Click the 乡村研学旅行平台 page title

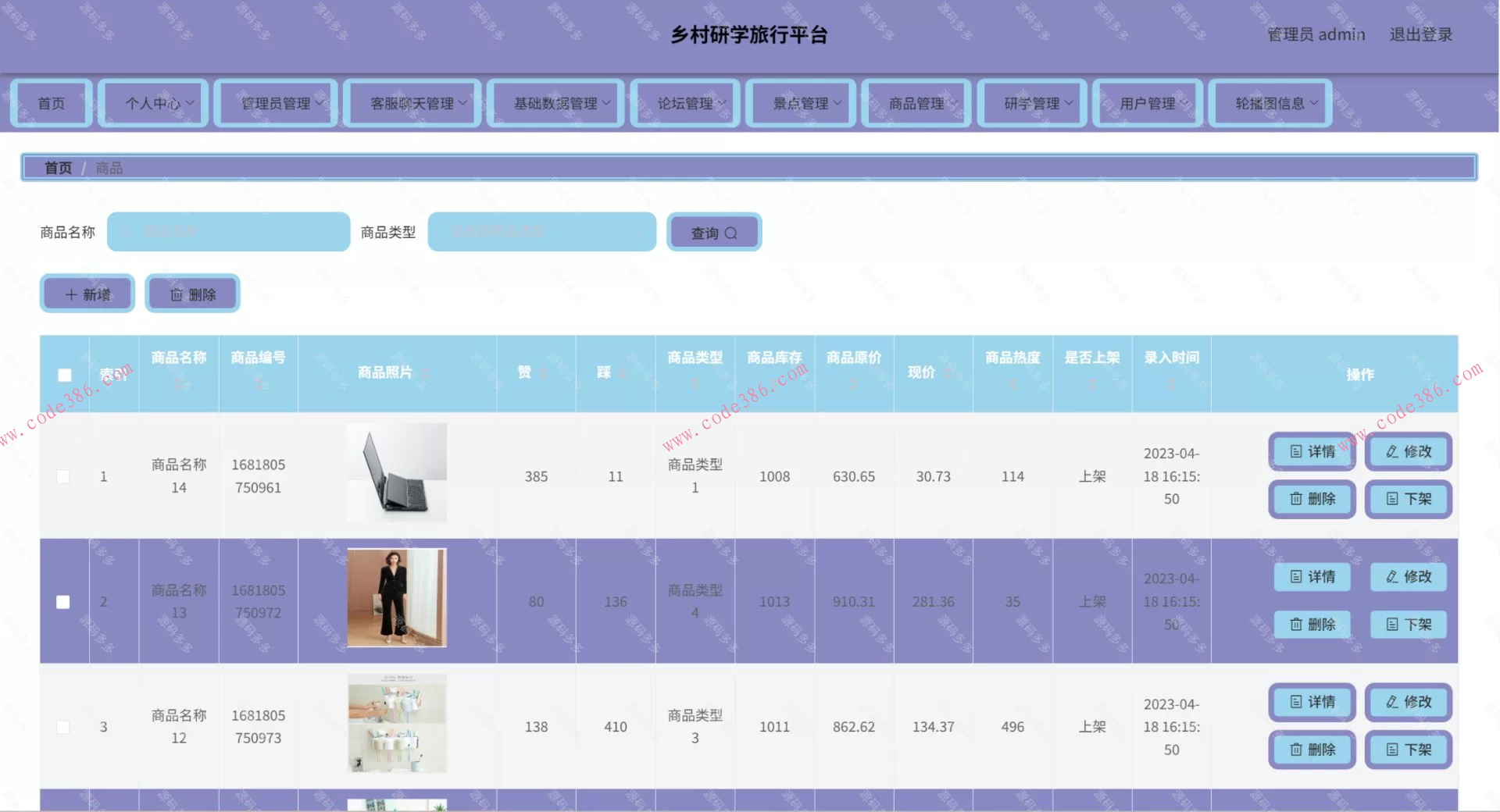pos(749,34)
